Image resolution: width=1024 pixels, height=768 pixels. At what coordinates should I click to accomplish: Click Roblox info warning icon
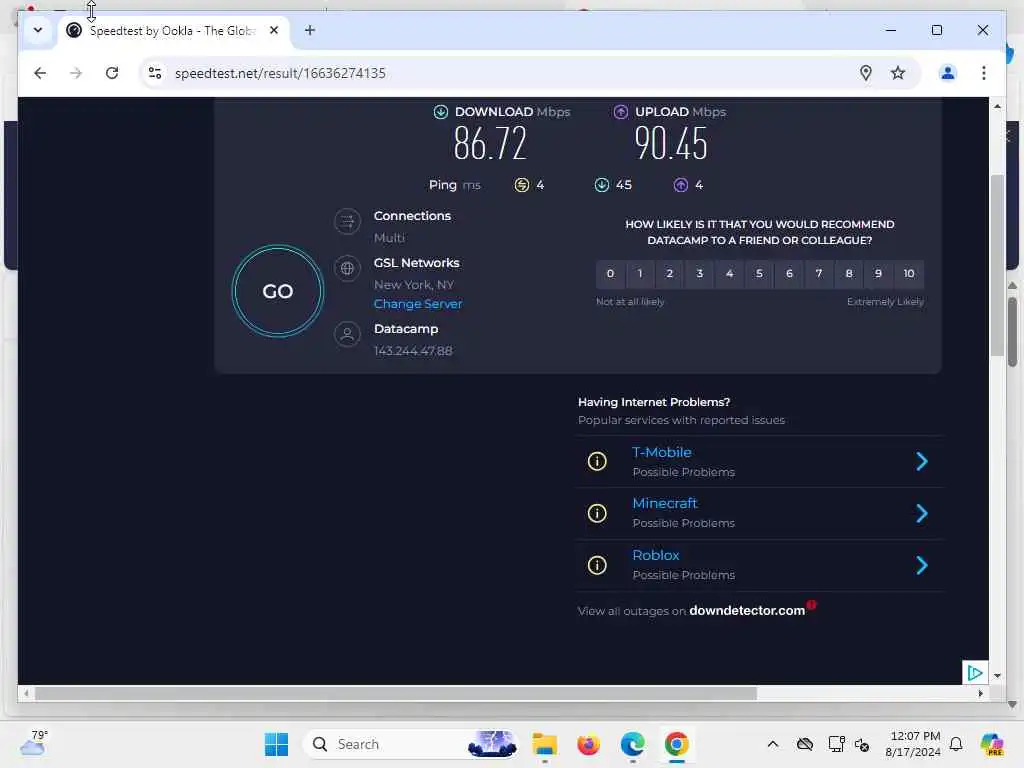point(597,565)
